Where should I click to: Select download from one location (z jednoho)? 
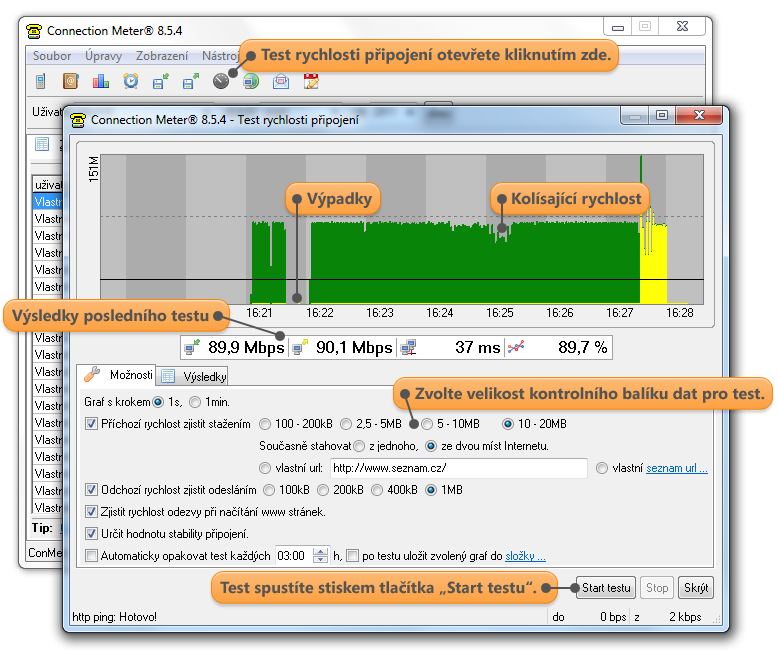359,446
